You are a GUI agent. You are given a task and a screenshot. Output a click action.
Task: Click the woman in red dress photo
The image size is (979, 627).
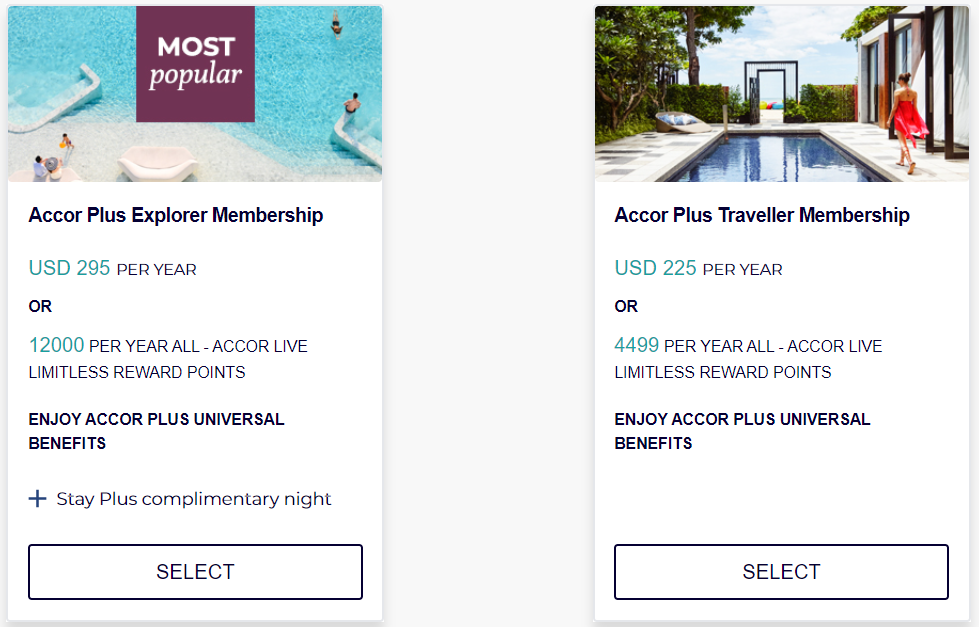[x=907, y=122]
